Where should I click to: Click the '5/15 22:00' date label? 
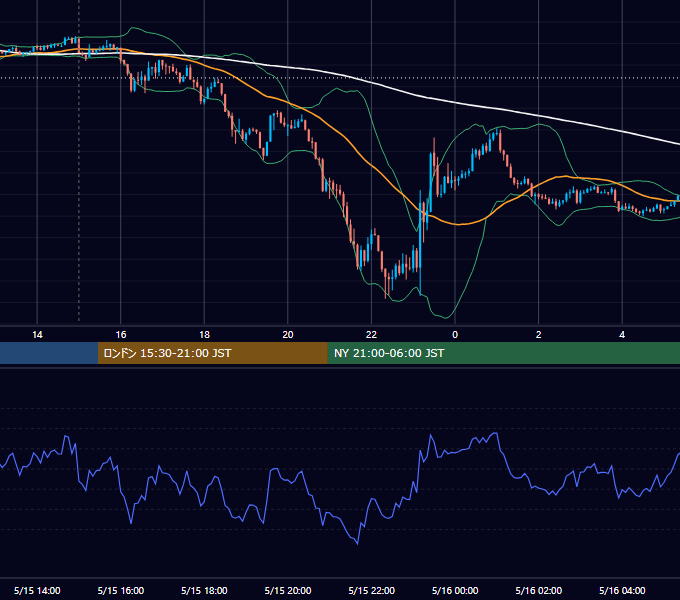(372, 590)
